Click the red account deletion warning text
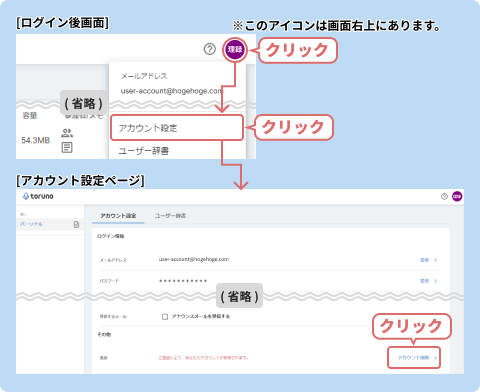Image resolution: width=480 pixels, height=392 pixels. [203, 358]
